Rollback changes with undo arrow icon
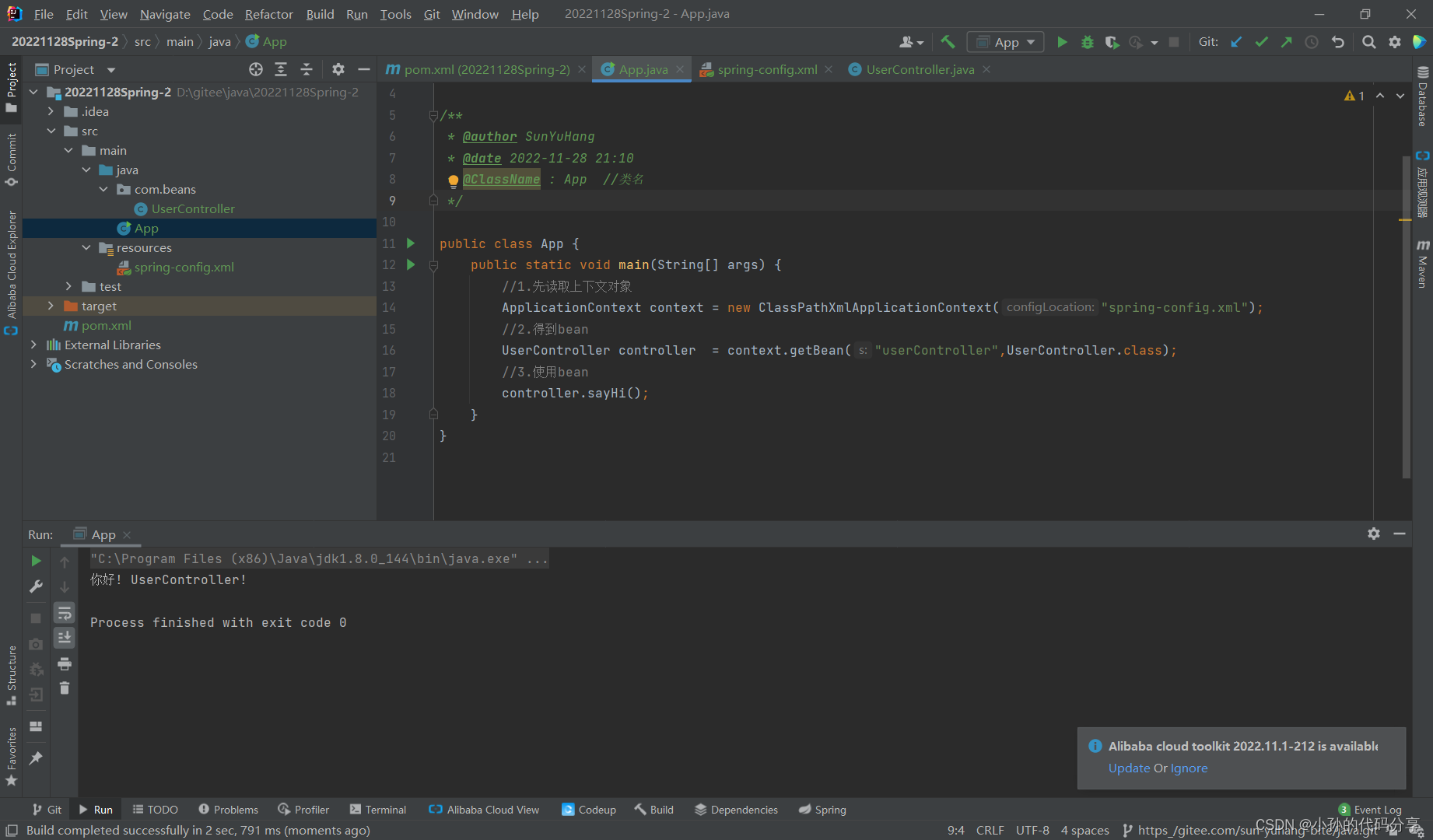The width and height of the screenshot is (1433, 840). tap(1337, 42)
